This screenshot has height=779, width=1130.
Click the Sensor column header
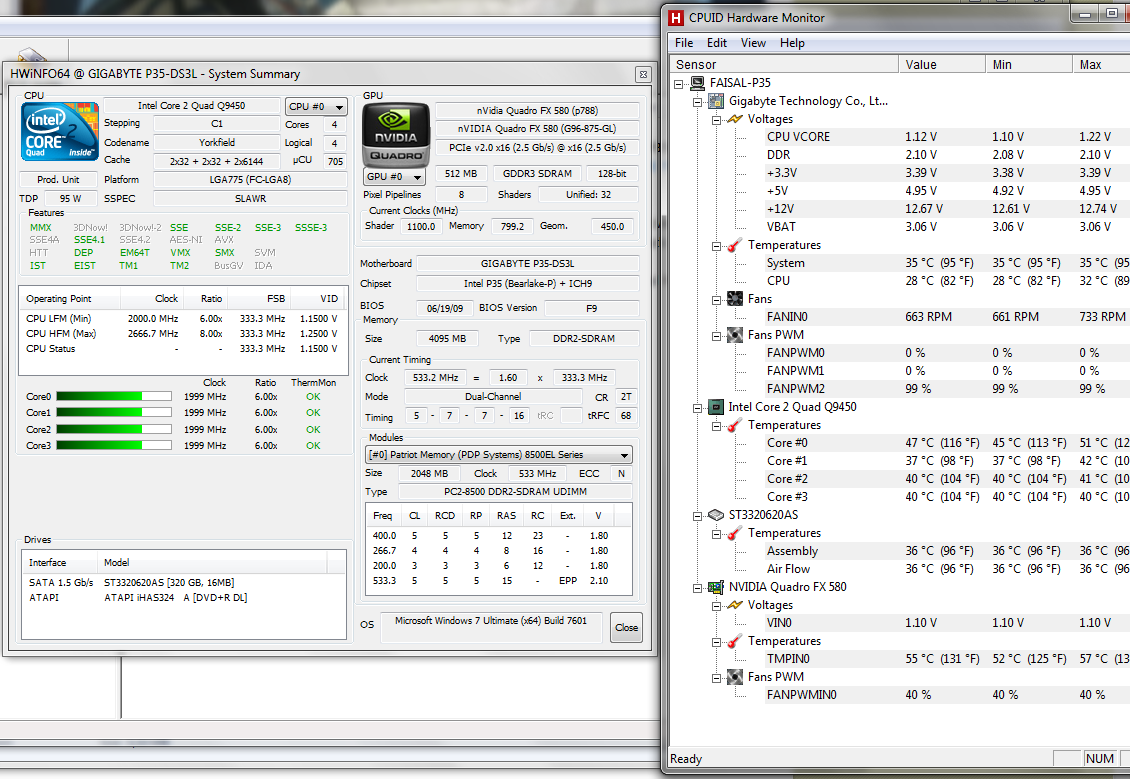click(784, 64)
